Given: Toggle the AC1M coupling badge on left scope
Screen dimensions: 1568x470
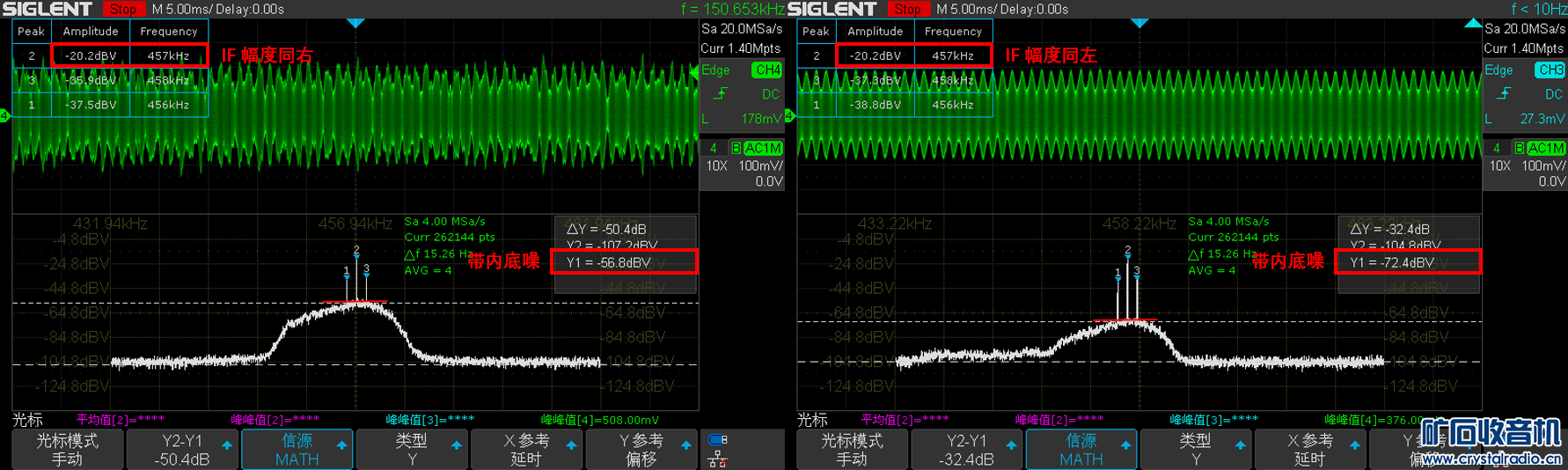Looking at the screenshot, I should point(762,148).
